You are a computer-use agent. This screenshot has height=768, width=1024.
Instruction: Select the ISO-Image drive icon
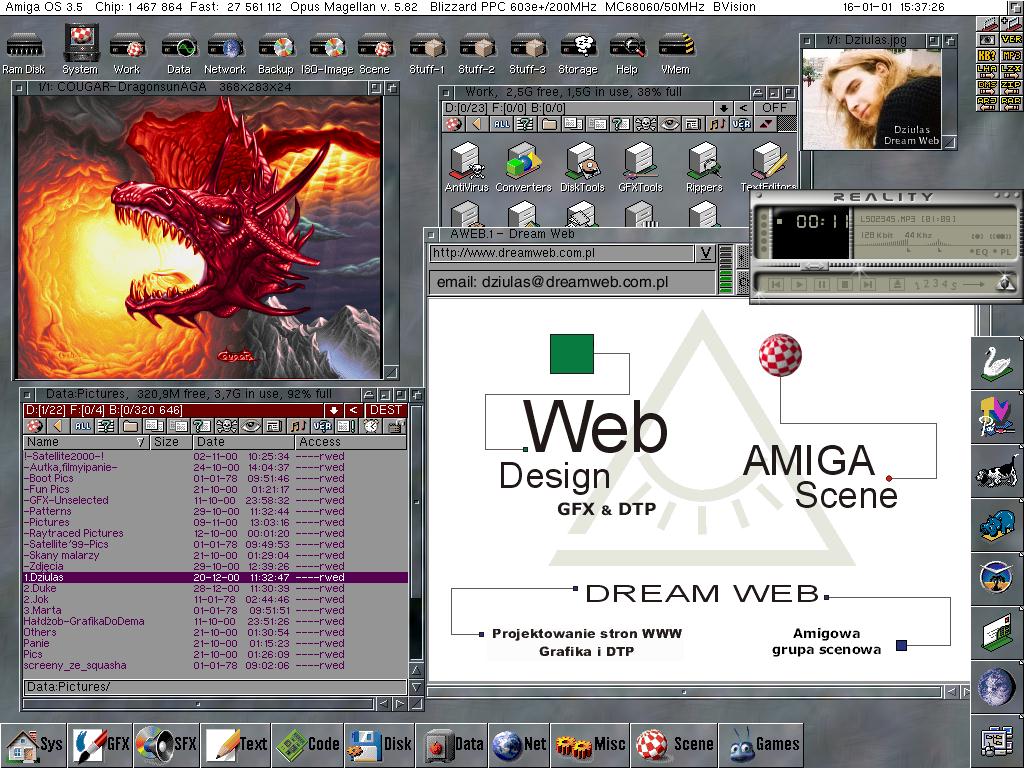click(x=327, y=55)
